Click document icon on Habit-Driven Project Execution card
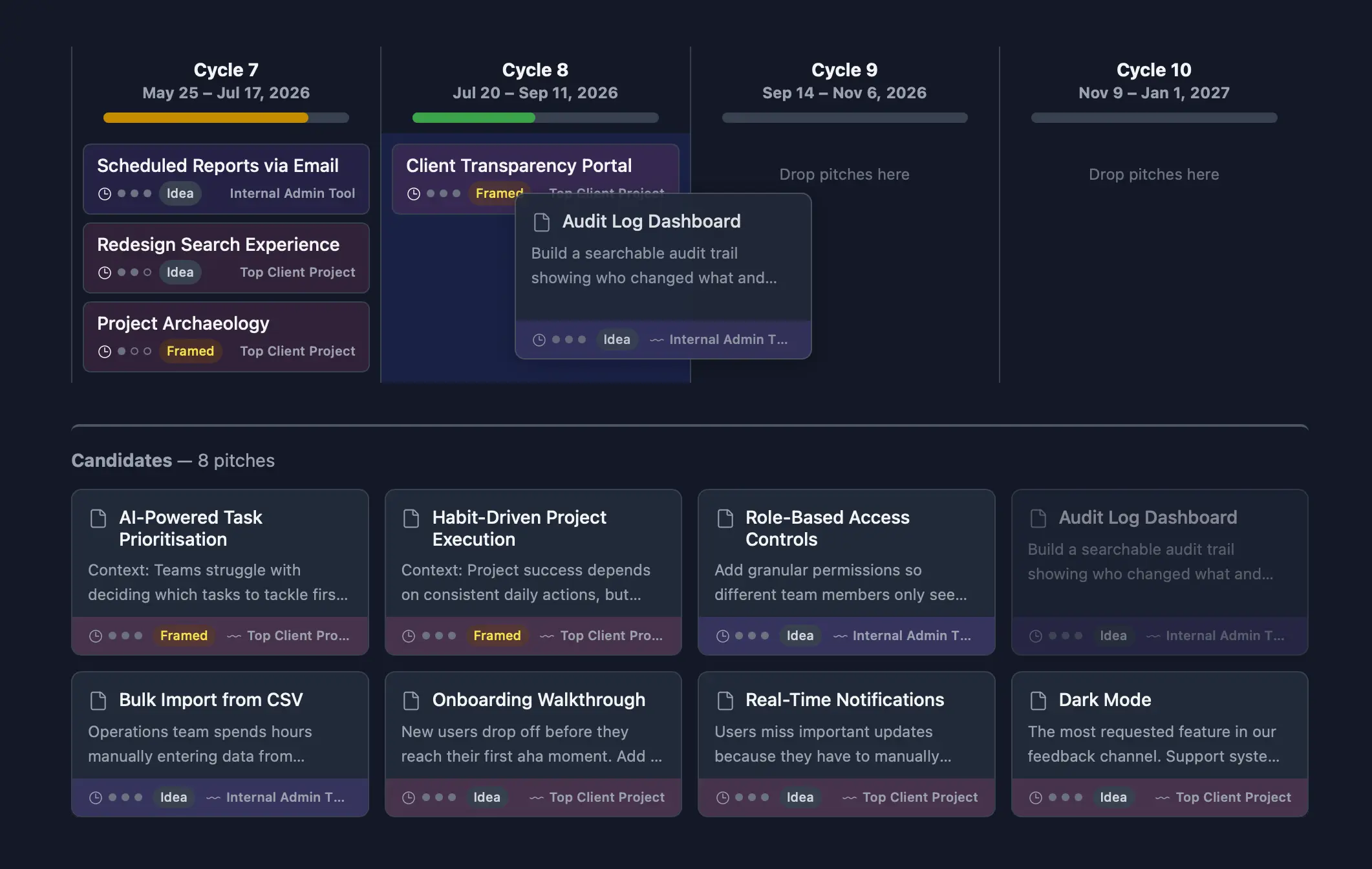 [x=411, y=518]
